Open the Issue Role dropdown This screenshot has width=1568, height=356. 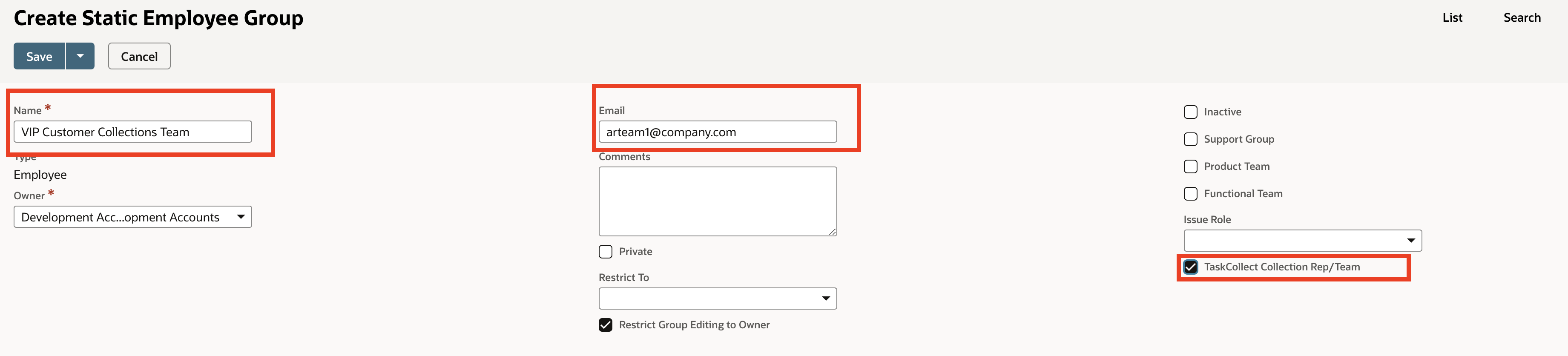(1302, 241)
